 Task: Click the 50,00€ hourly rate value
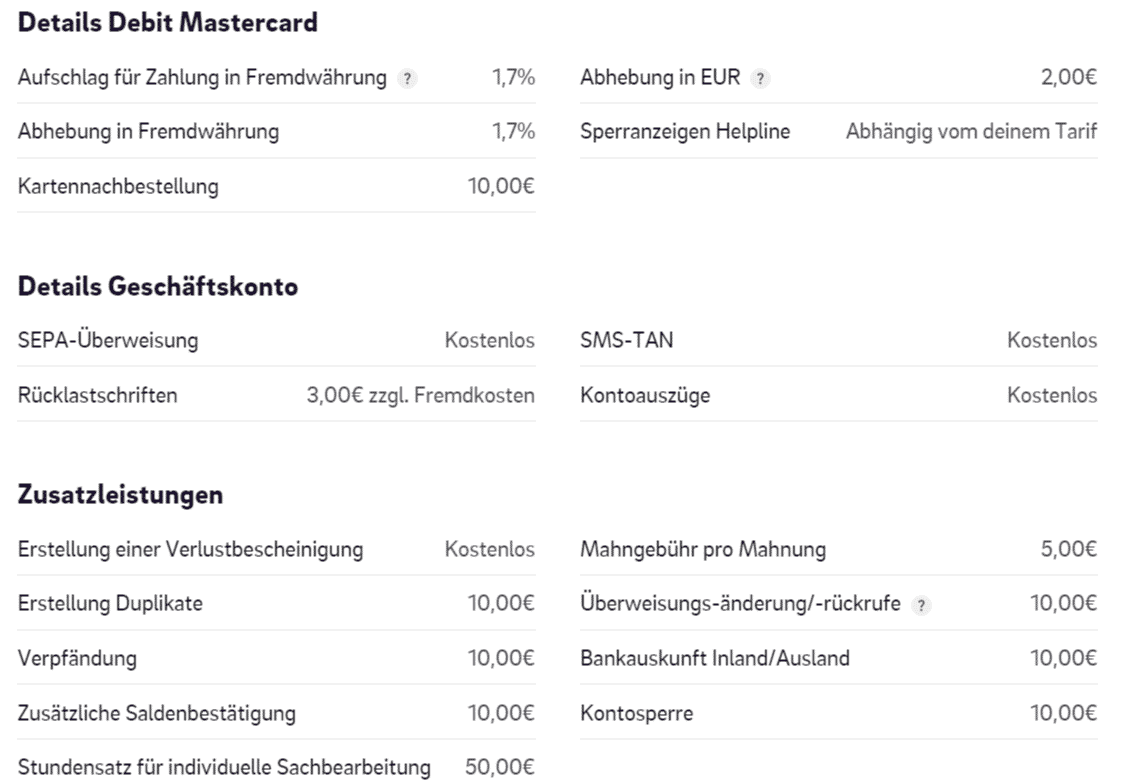click(x=501, y=768)
